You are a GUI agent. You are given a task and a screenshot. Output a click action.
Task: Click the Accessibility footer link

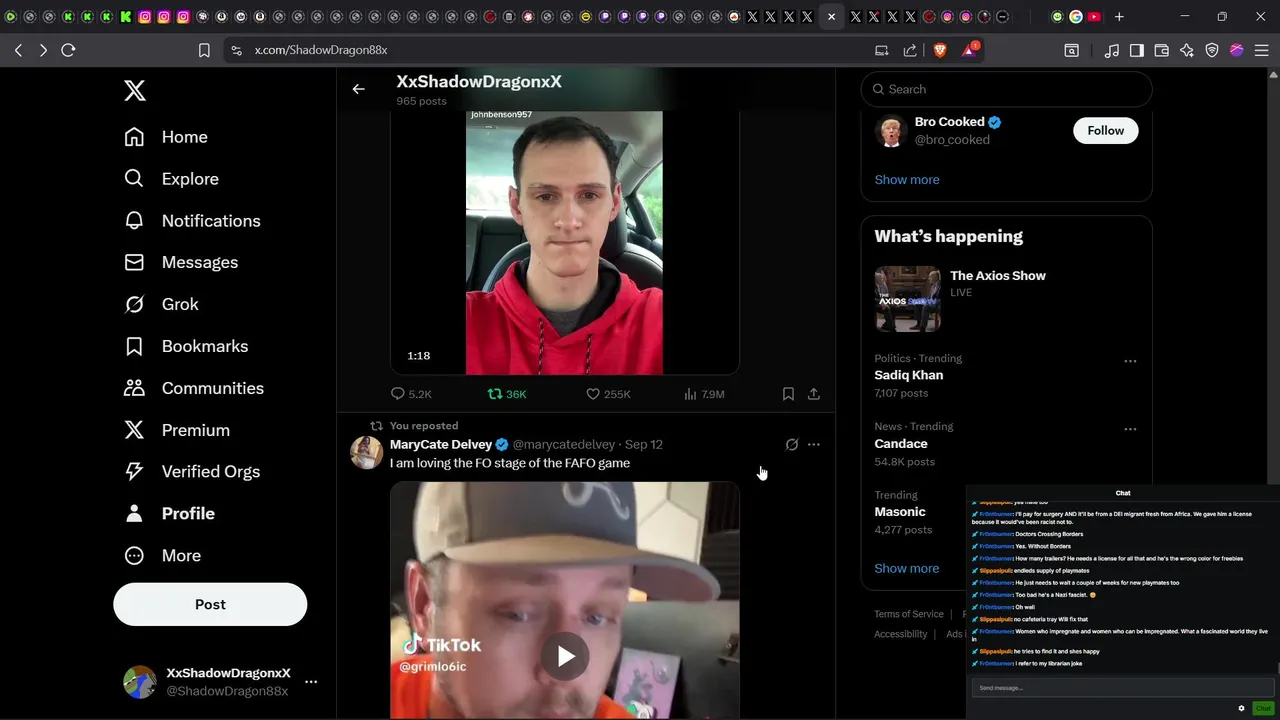tap(901, 634)
